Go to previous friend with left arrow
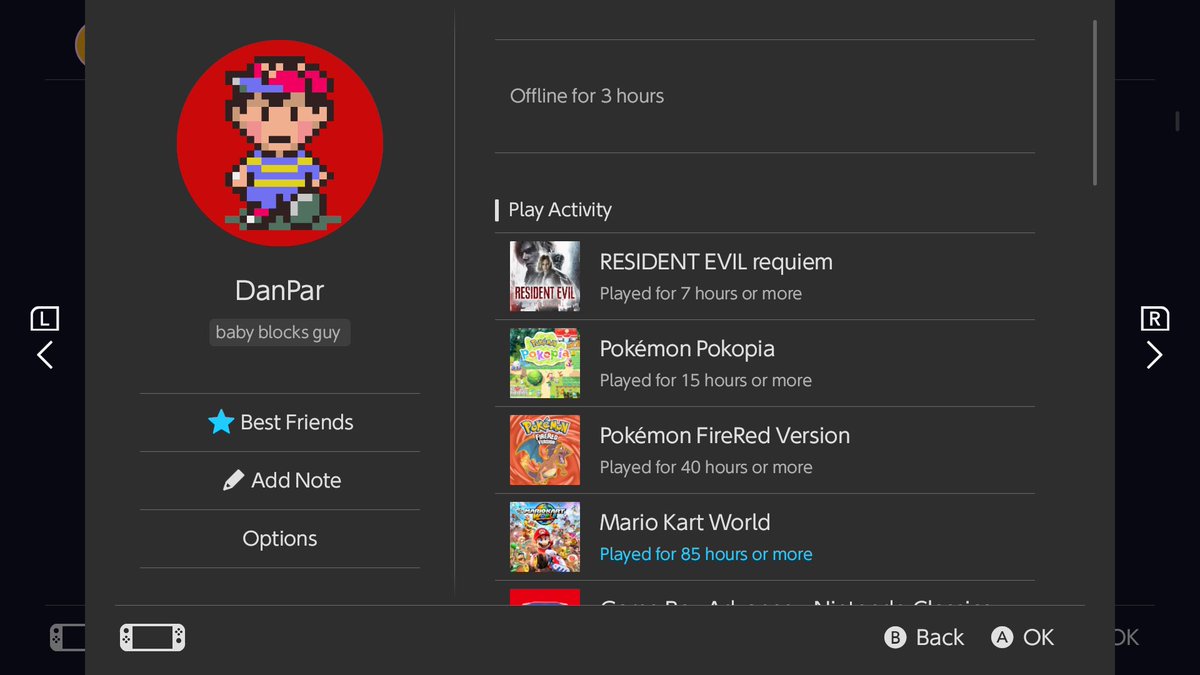This screenshot has width=1200, height=675. pyautogui.click(x=45, y=355)
